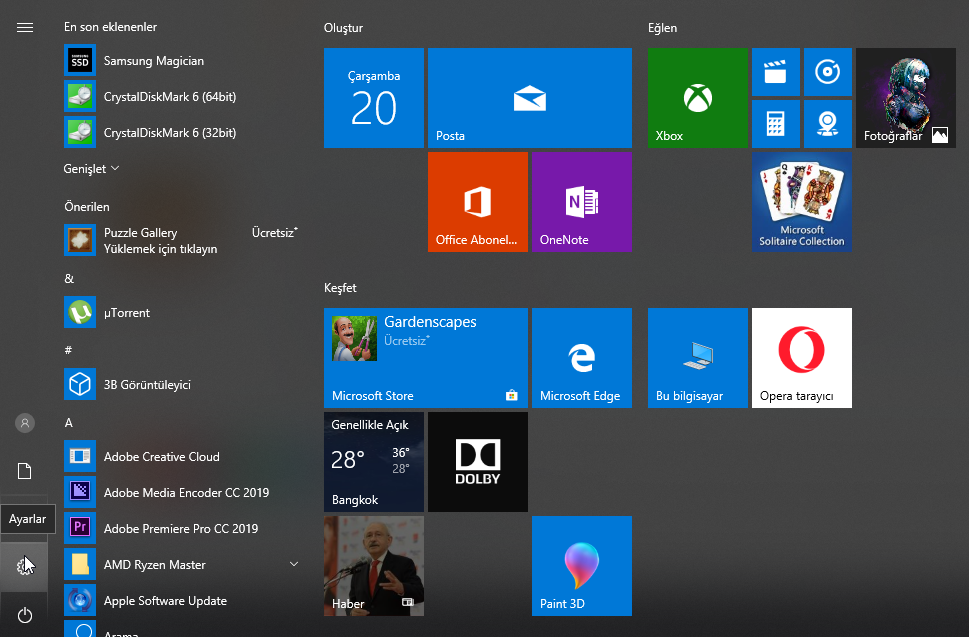Open Samsung Magician from recently added
969x637 pixels.
182,61
